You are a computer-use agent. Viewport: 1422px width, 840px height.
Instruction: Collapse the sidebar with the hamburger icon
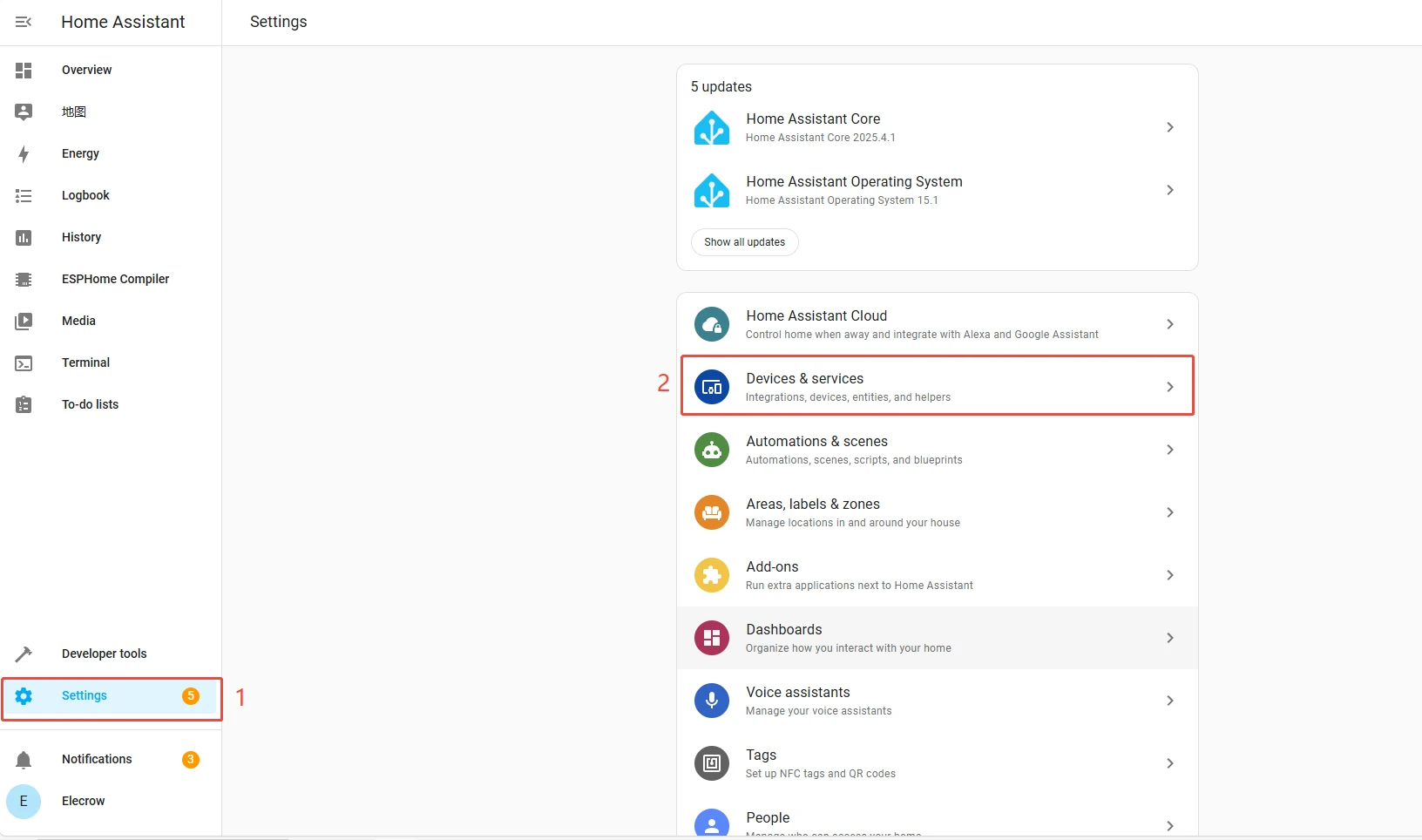click(x=24, y=22)
